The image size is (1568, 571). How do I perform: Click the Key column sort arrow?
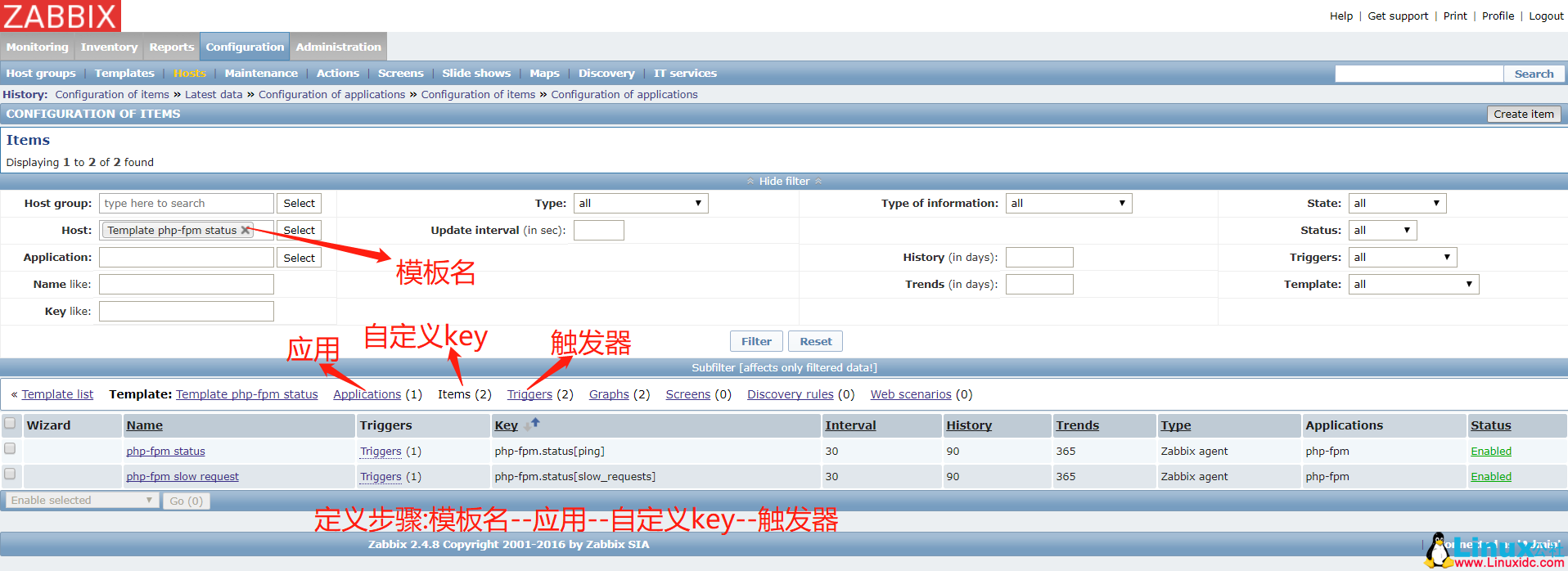pyautogui.click(x=532, y=424)
